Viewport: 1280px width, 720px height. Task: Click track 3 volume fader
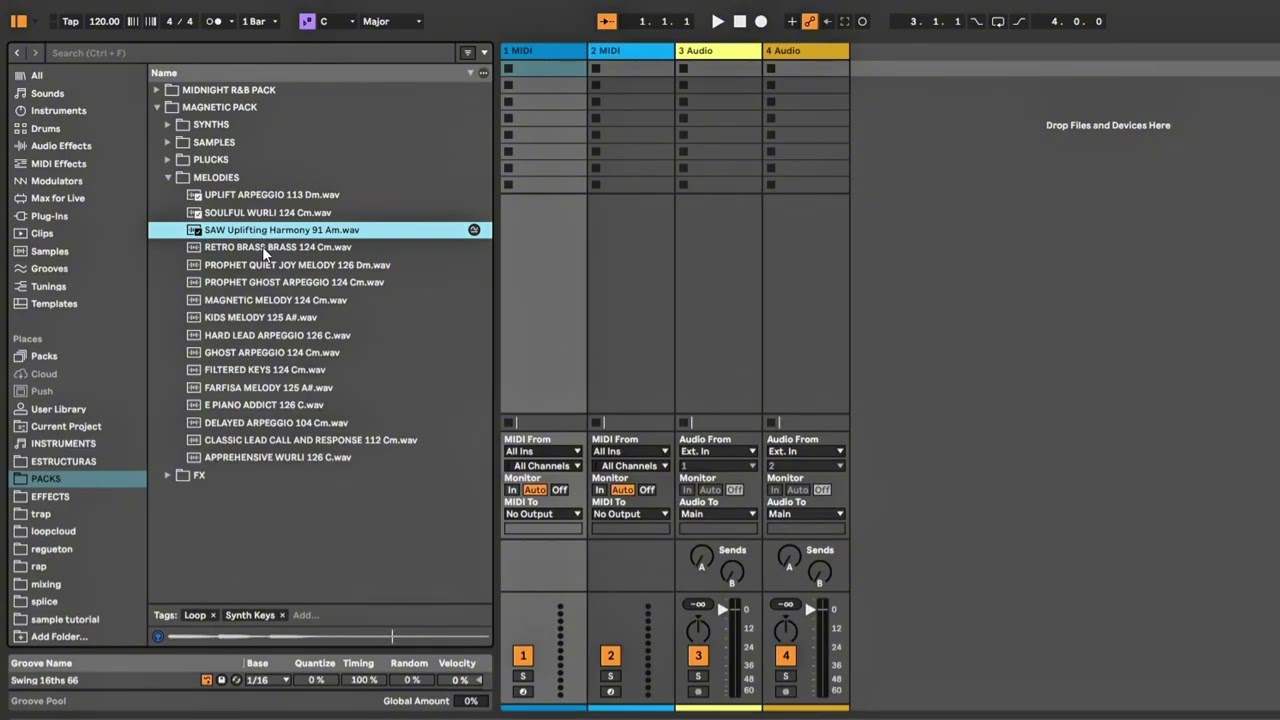pyautogui.click(x=723, y=610)
